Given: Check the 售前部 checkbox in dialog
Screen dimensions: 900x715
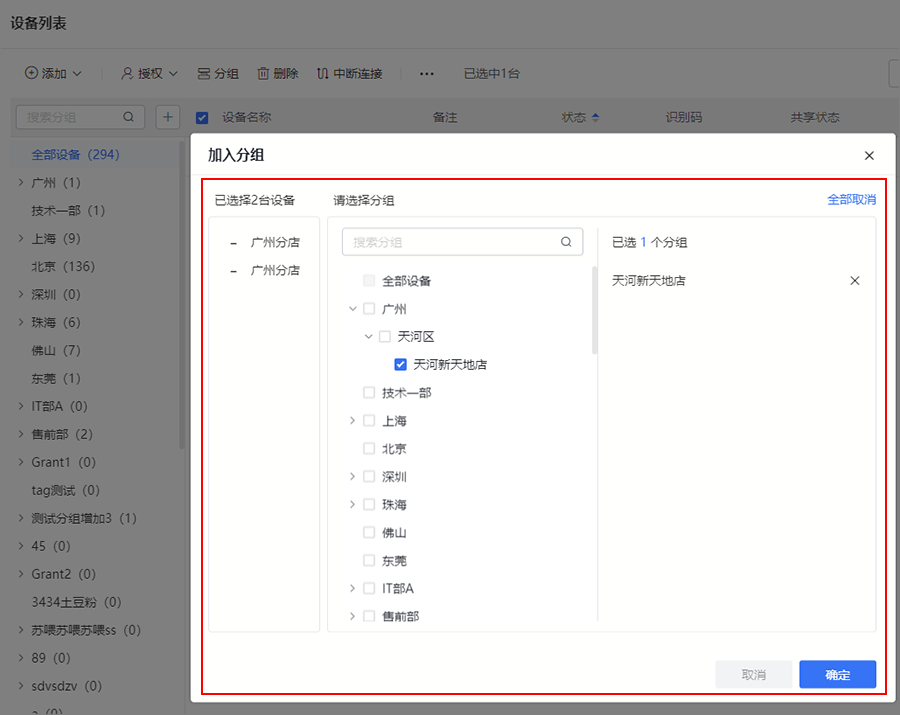Looking at the screenshot, I should click(x=369, y=616).
